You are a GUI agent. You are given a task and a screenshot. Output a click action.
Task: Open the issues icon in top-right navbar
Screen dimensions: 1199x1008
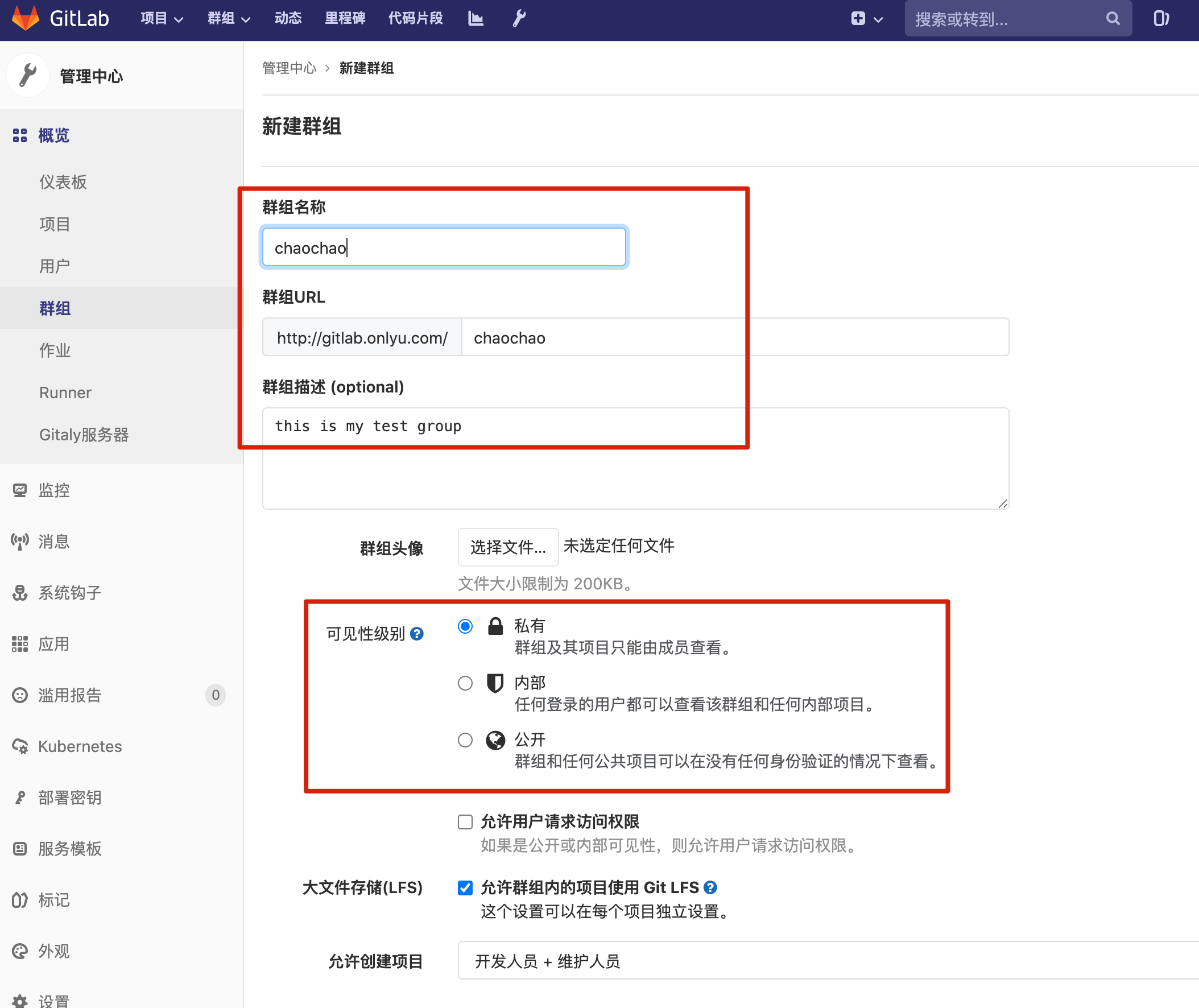[1161, 19]
